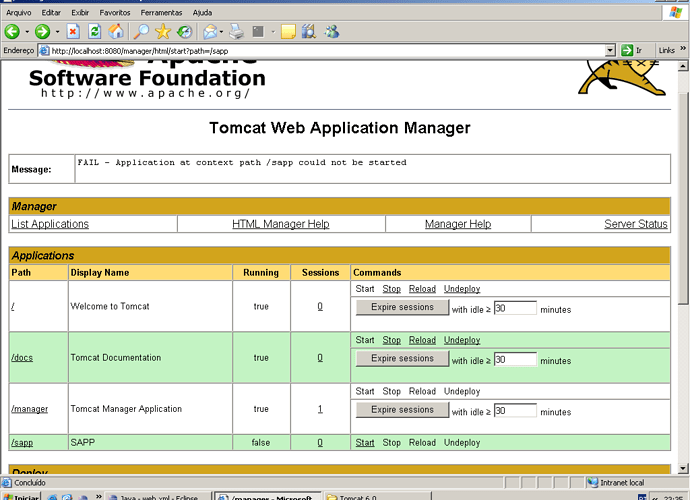The image size is (690, 500).
Task: Expand the address bar URL dropdown
Action: pos(610,51)
